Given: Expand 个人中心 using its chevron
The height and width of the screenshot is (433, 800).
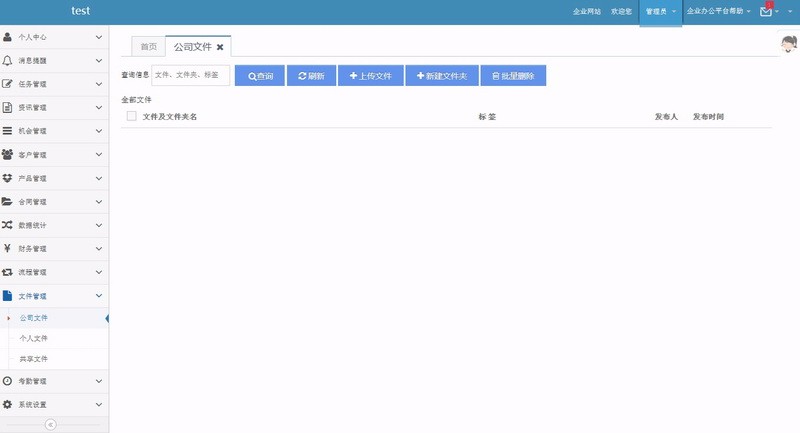Looking at the screenshot, I should coord(99,37).
